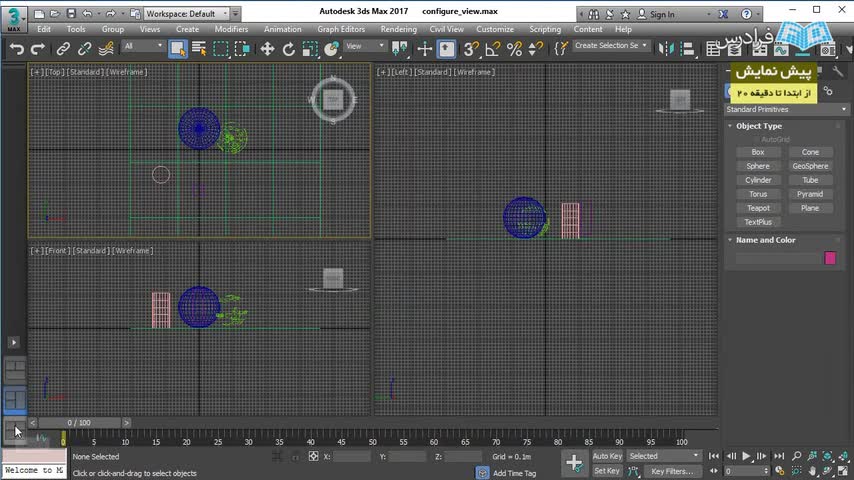The width and height of the screenshot is (854, 480).
Task: Click the Redo arrow in main toolbar
Action: tap(38, 50)
